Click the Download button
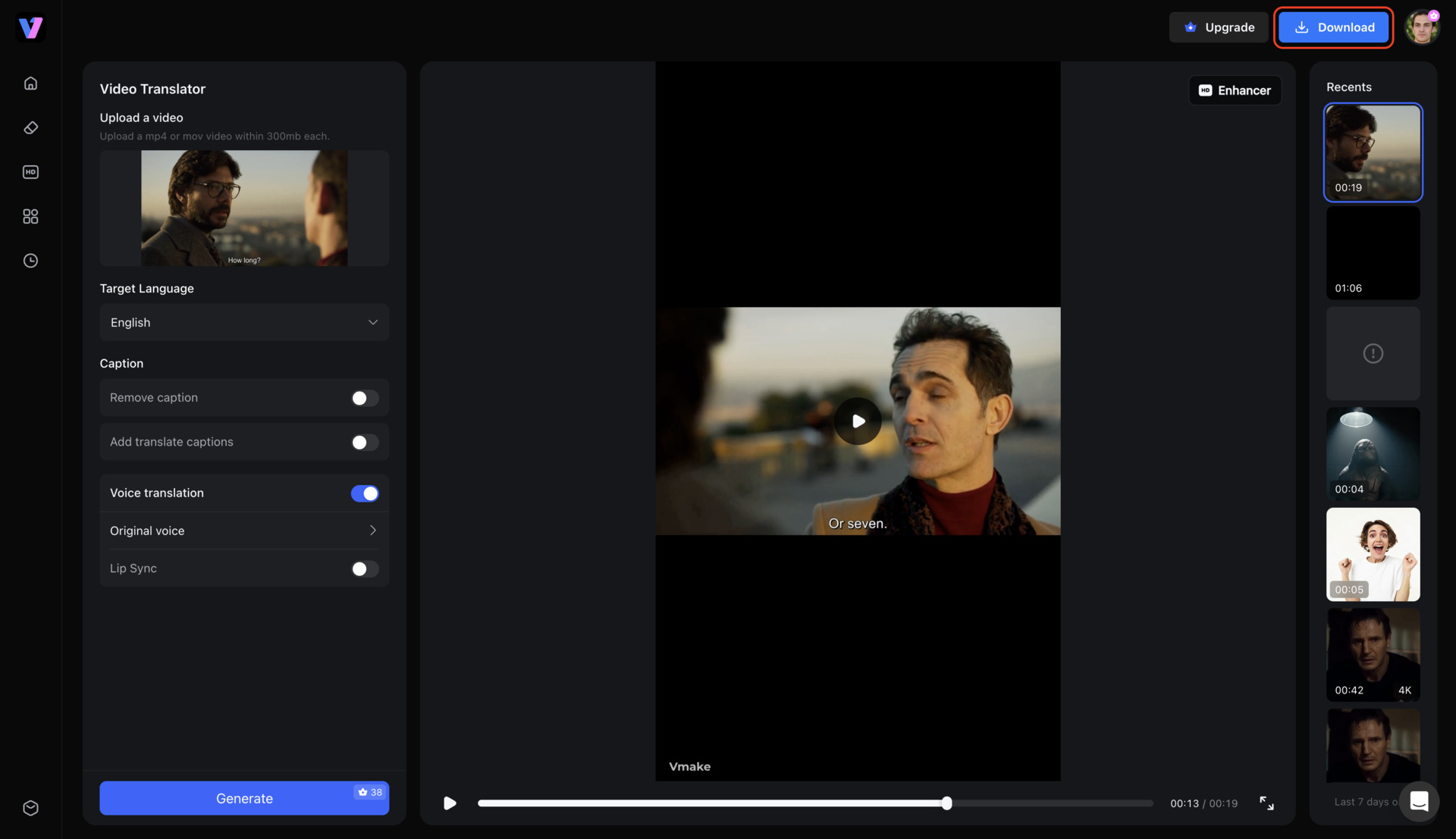Screen dimensions: 1456x839 [1334, 27]
